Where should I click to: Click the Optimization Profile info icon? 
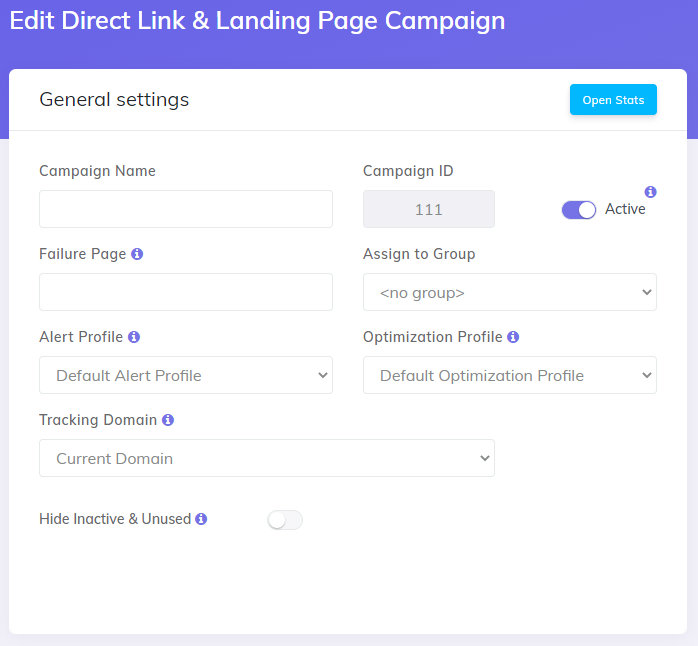point(513,337)
